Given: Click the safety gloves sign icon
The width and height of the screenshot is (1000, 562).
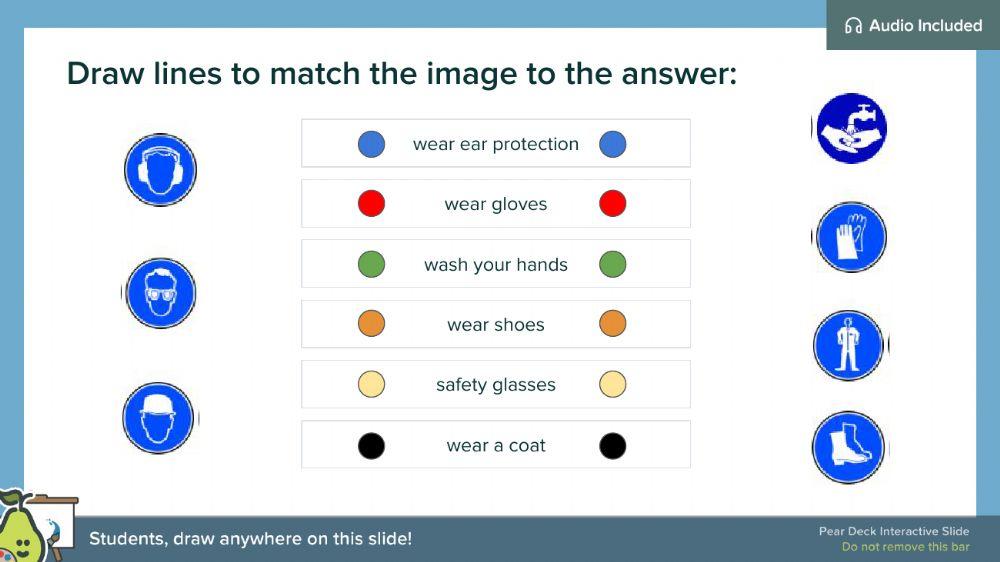Looking at the screenshot, I should pos(851,238).
